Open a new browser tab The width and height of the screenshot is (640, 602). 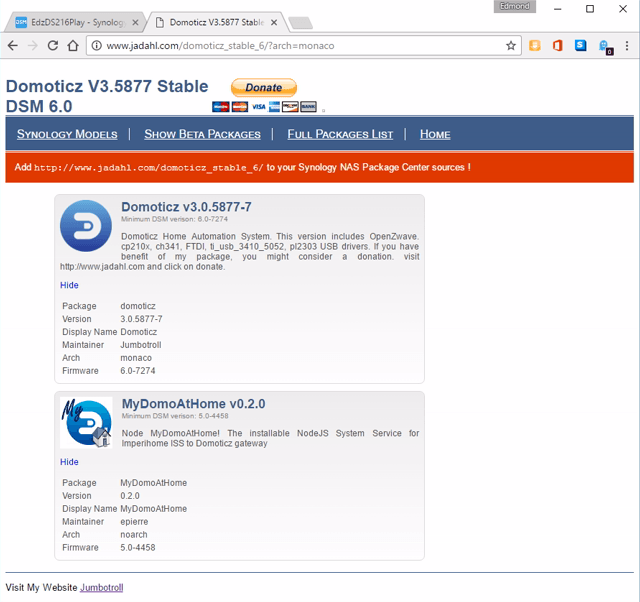coord(300,23)
